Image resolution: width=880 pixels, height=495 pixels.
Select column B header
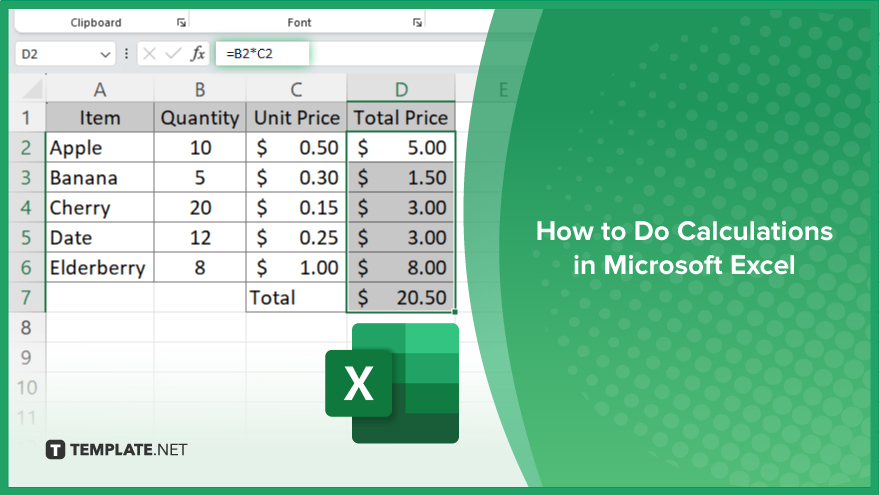point(200,89)
